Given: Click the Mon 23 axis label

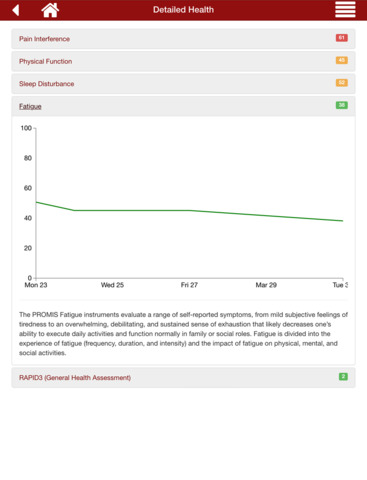Looking at the screenshot, I should point(36,285).
